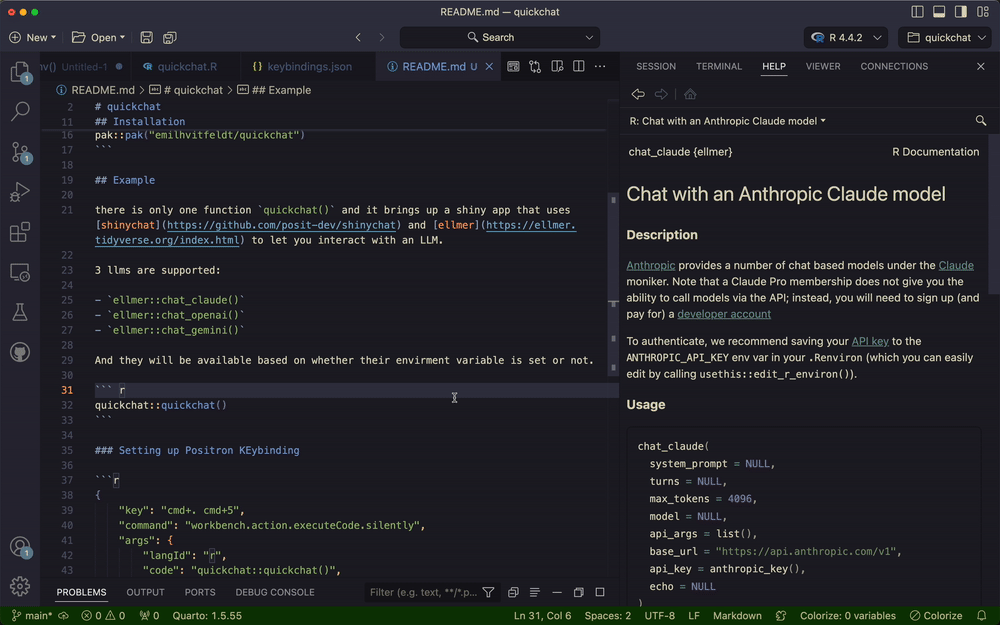The image size is (1000, 625).
Task: Switch to the TERMINAL tab
Action: tap(719, 66)
